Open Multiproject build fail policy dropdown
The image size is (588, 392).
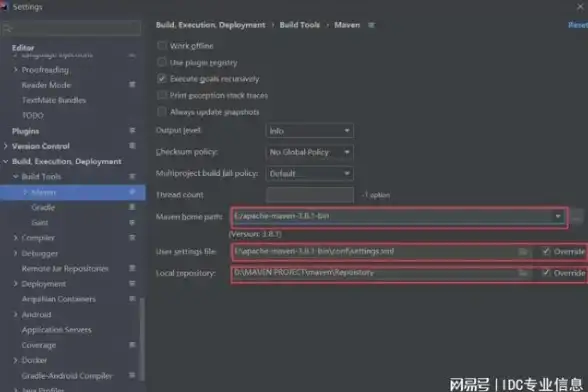pyautogui.click(x=310, y=173)
